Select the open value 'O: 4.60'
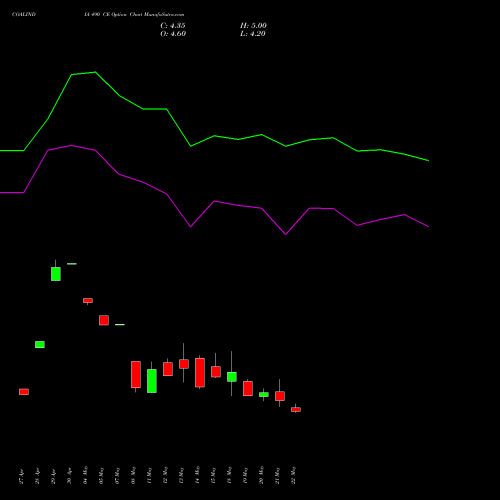This screenshot has width=500, height=500. pyautogui.click(x=173, y=34)
